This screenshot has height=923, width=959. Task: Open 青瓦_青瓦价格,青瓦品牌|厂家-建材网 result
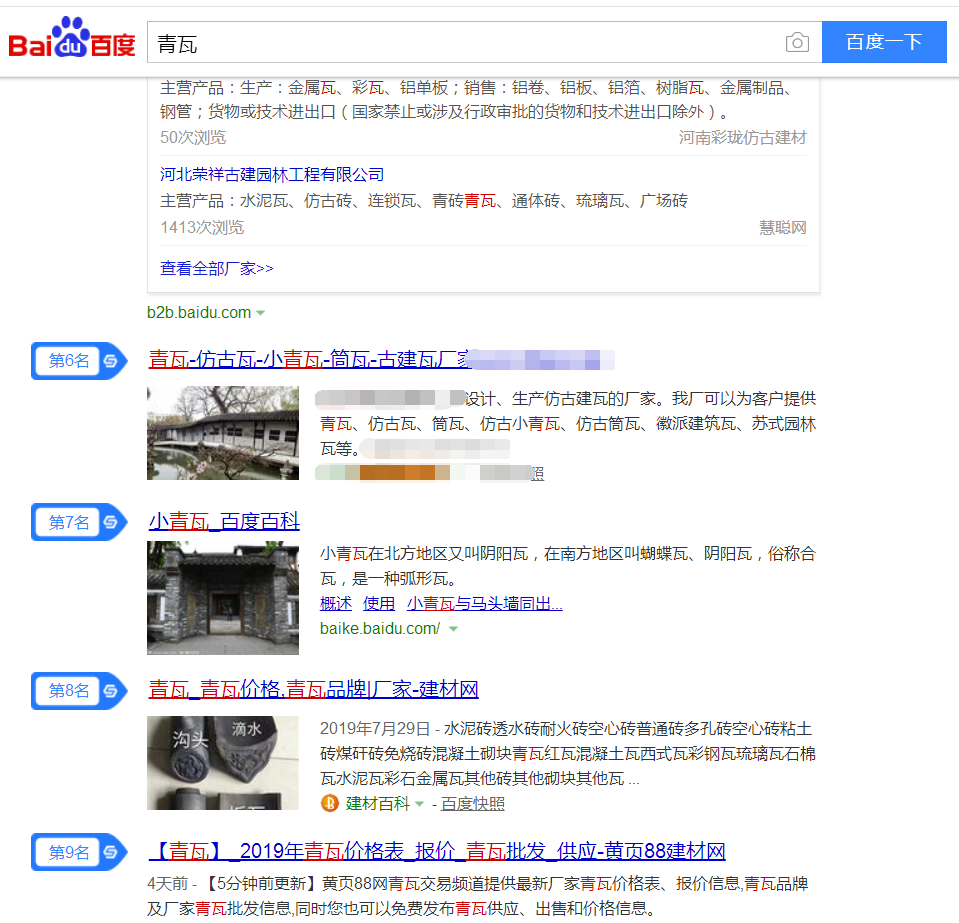(313, 689)
